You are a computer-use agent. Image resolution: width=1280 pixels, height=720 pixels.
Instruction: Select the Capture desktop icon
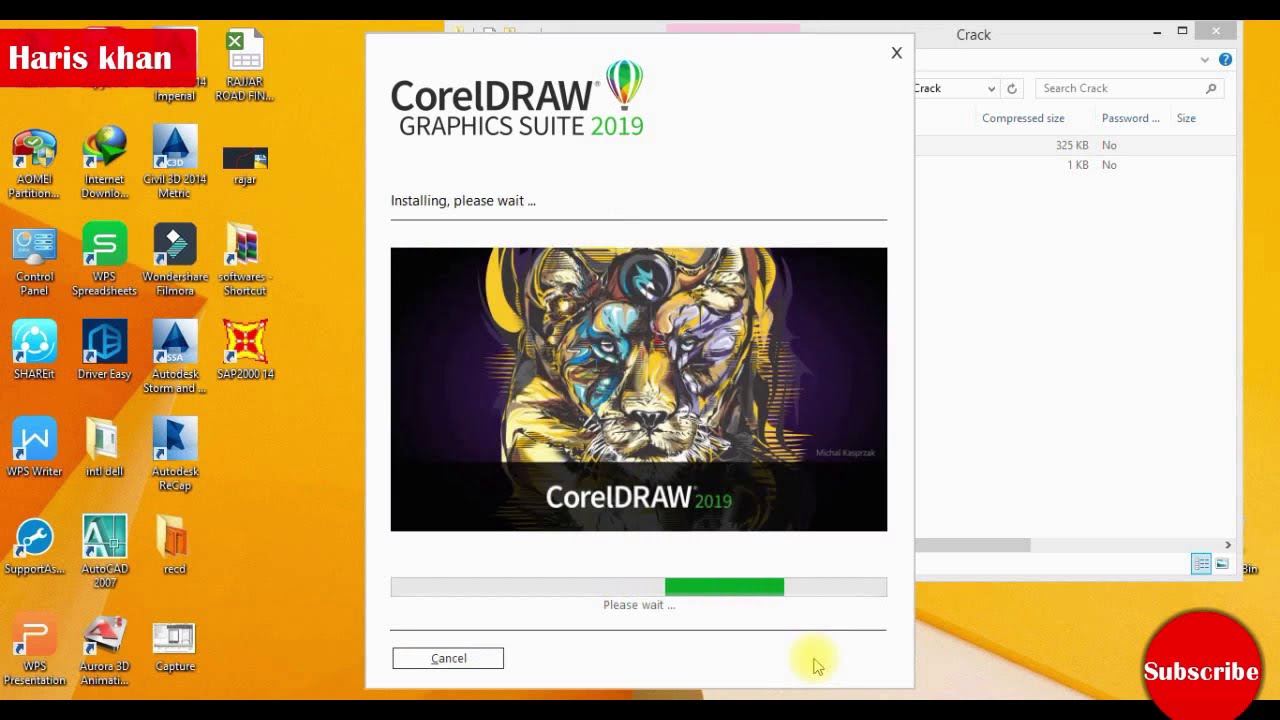tap(175, 648)
